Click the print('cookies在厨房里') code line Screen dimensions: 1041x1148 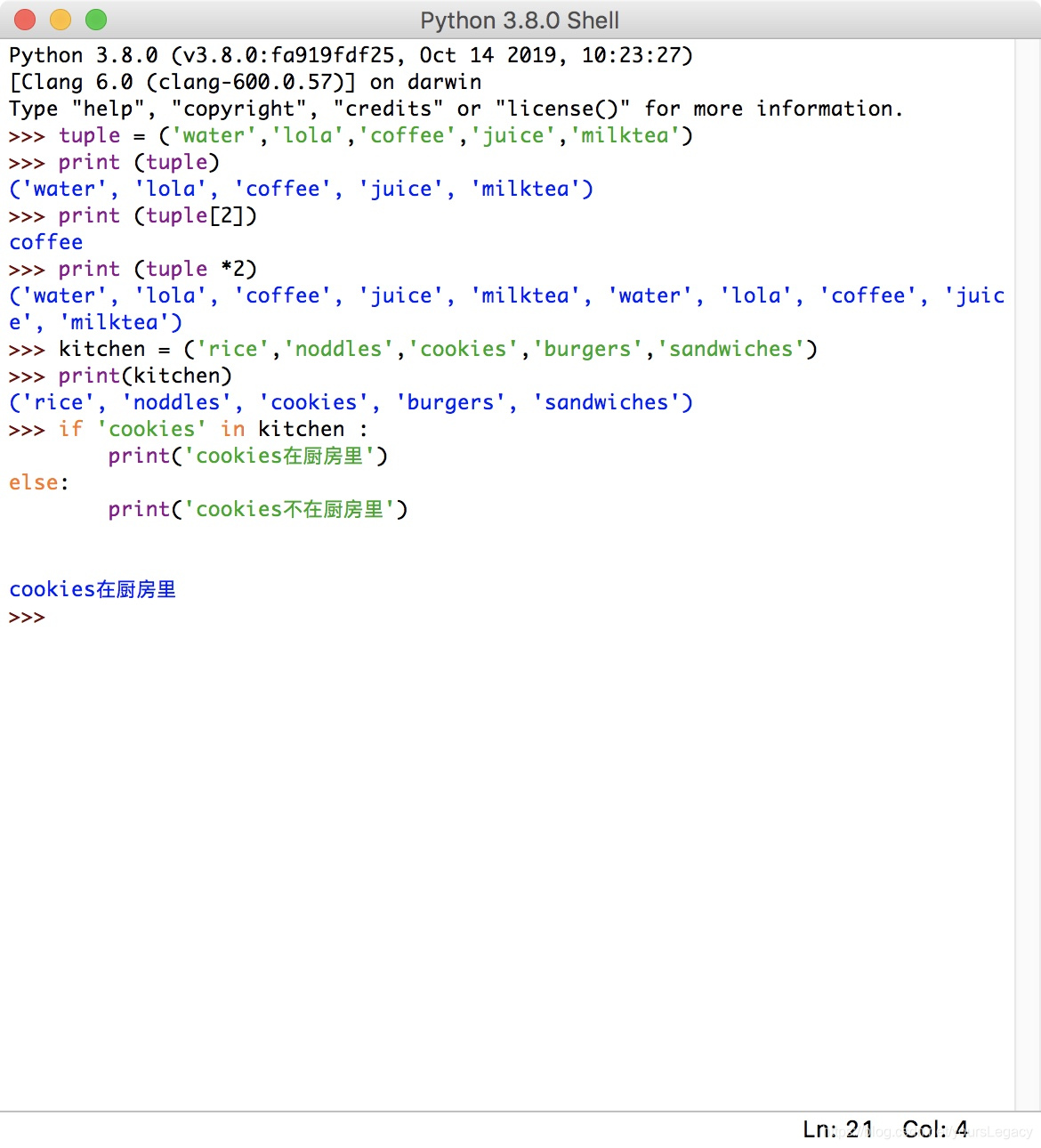click(x=248, y=456)
